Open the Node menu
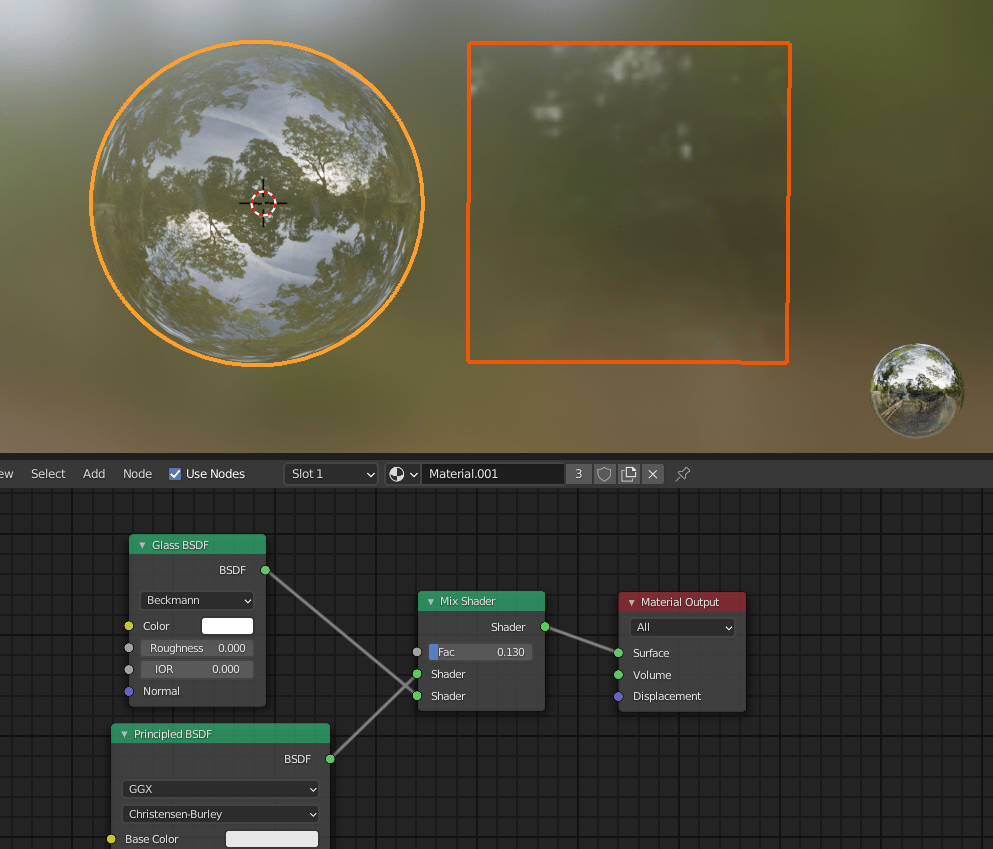This screenshot has height=849, width=993. point(137,474)
